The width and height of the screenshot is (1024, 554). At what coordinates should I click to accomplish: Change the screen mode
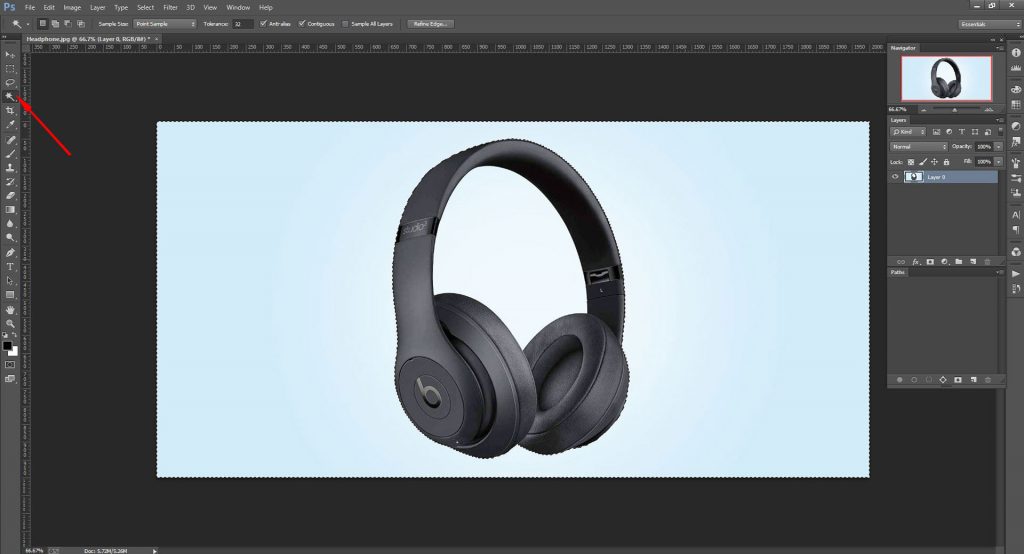[10, 378]
